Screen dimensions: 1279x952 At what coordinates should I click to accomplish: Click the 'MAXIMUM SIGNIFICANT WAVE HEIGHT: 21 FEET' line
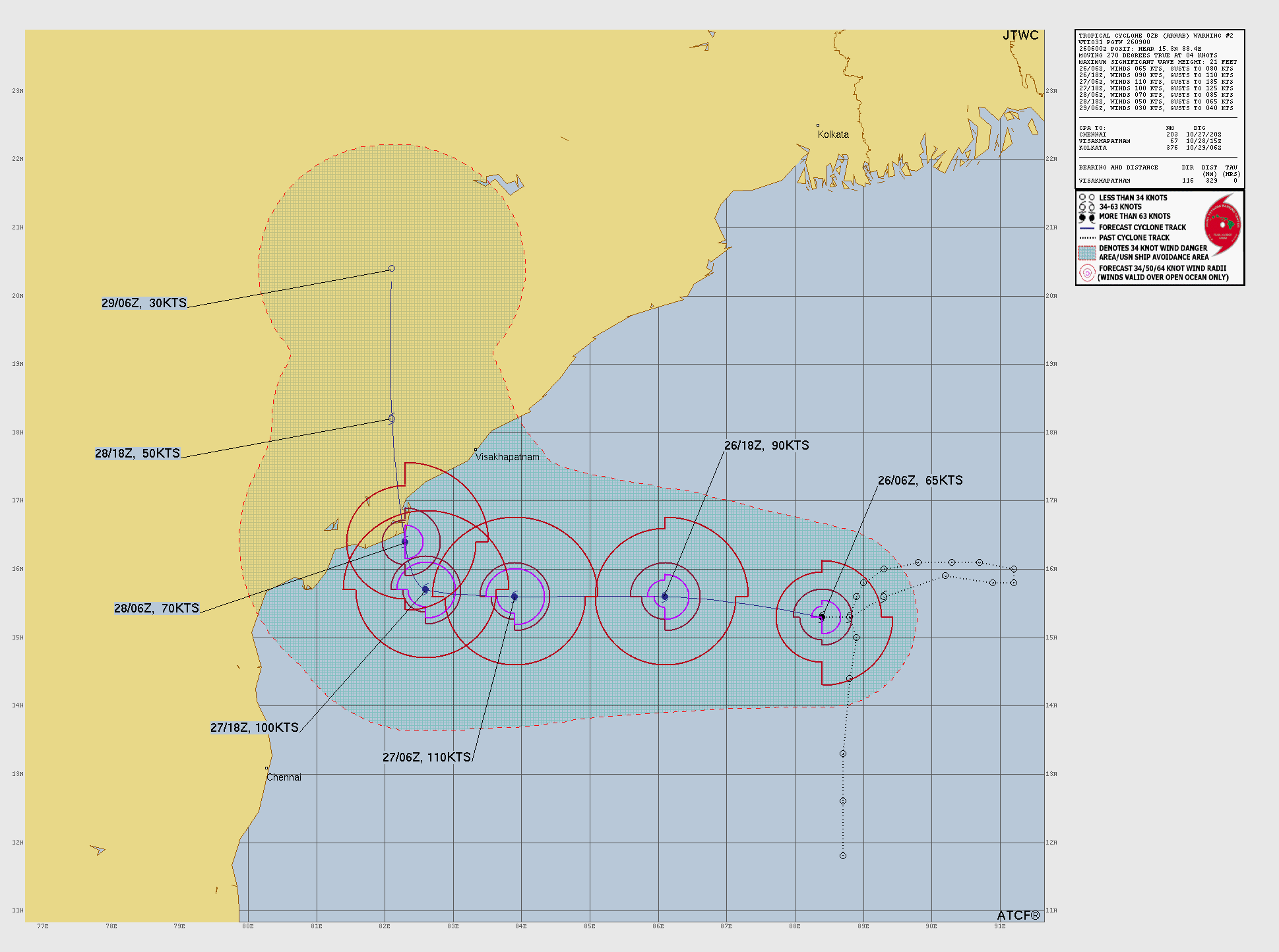click(1158, 62)
